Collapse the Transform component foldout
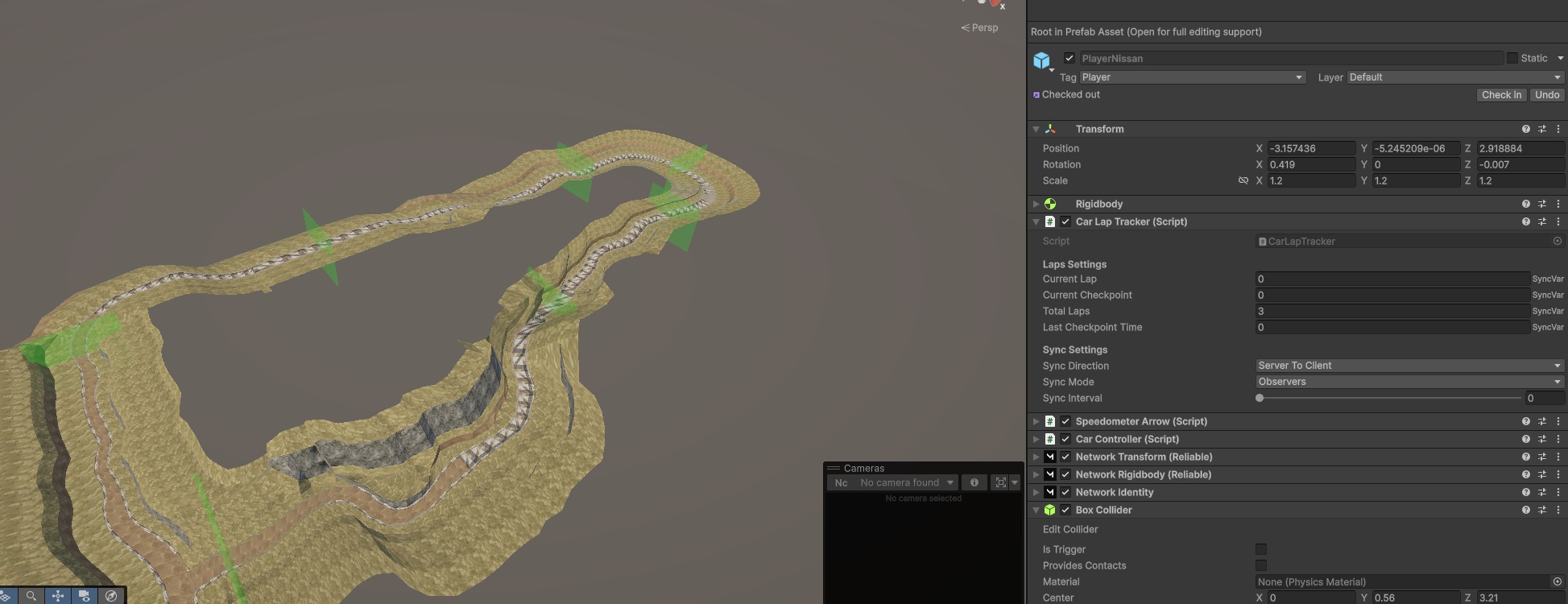1568x604 pixels. tap(1036, 129)
